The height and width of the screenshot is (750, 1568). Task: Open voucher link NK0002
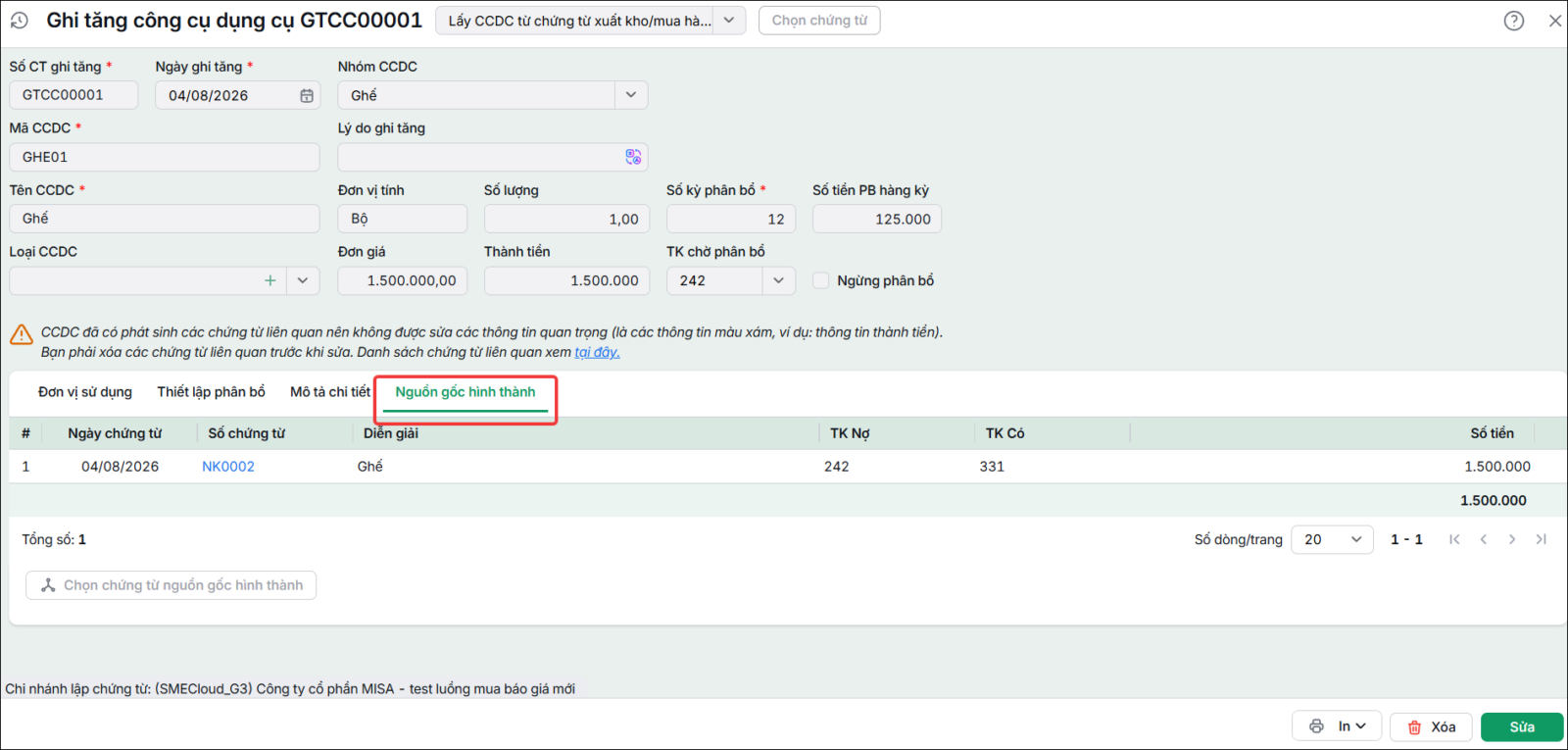click(x=228, y=467)
